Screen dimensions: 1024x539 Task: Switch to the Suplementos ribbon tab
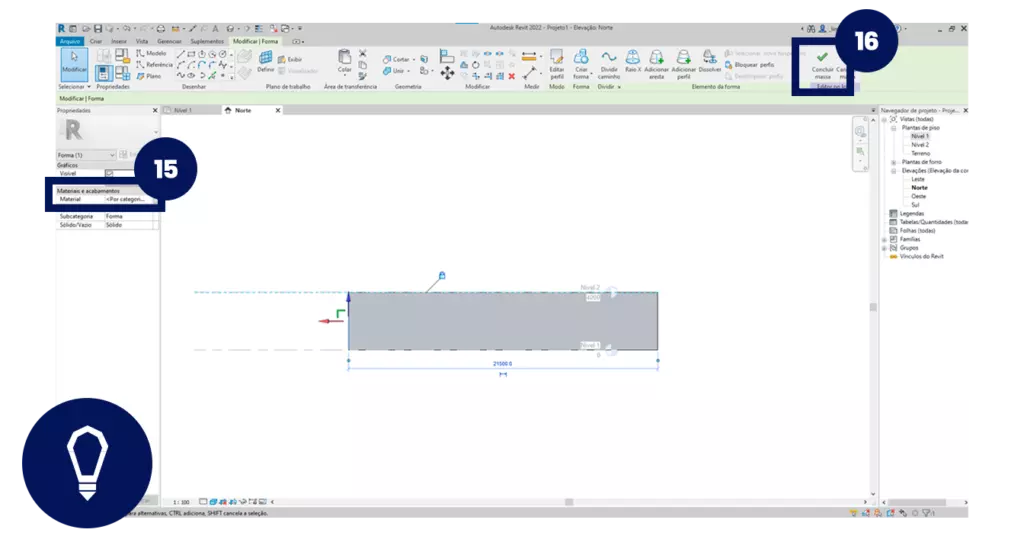click(207, 41)
